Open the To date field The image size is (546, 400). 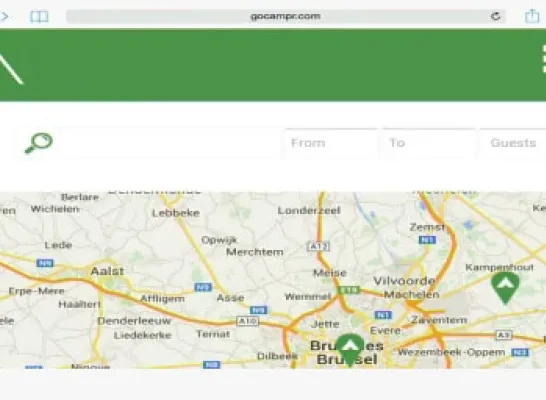click(x=429, y=143)
